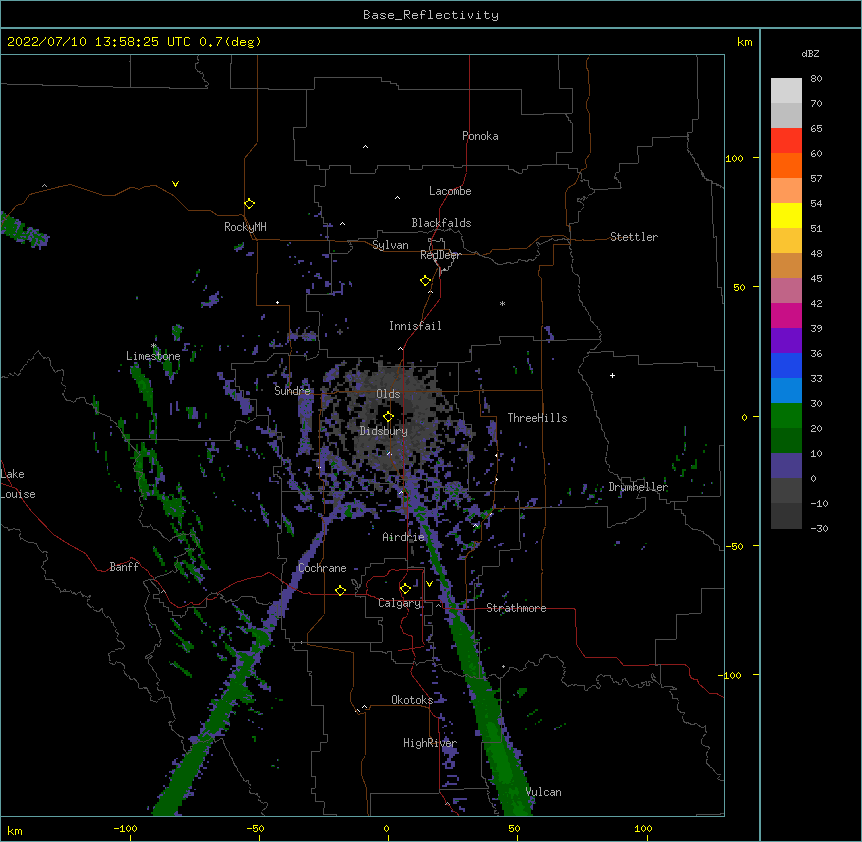862x842 pixels.
Task: Click the Calgary label
Action: (399, 603)
